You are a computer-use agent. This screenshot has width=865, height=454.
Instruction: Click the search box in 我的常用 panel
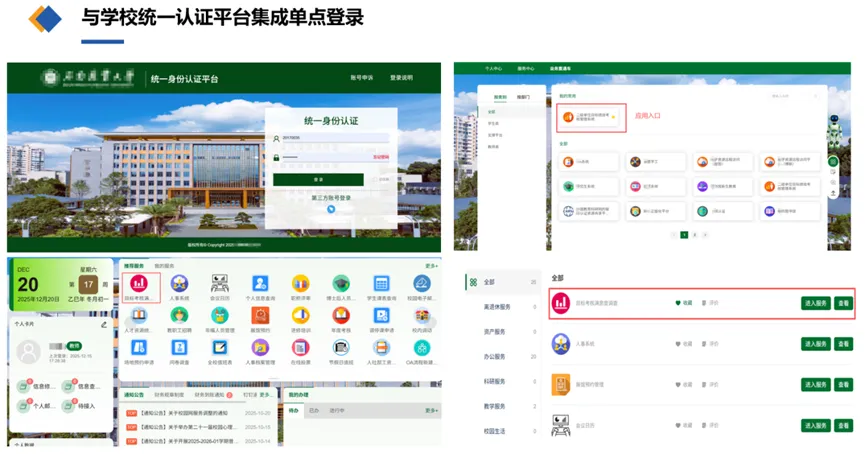coord(792,96)
